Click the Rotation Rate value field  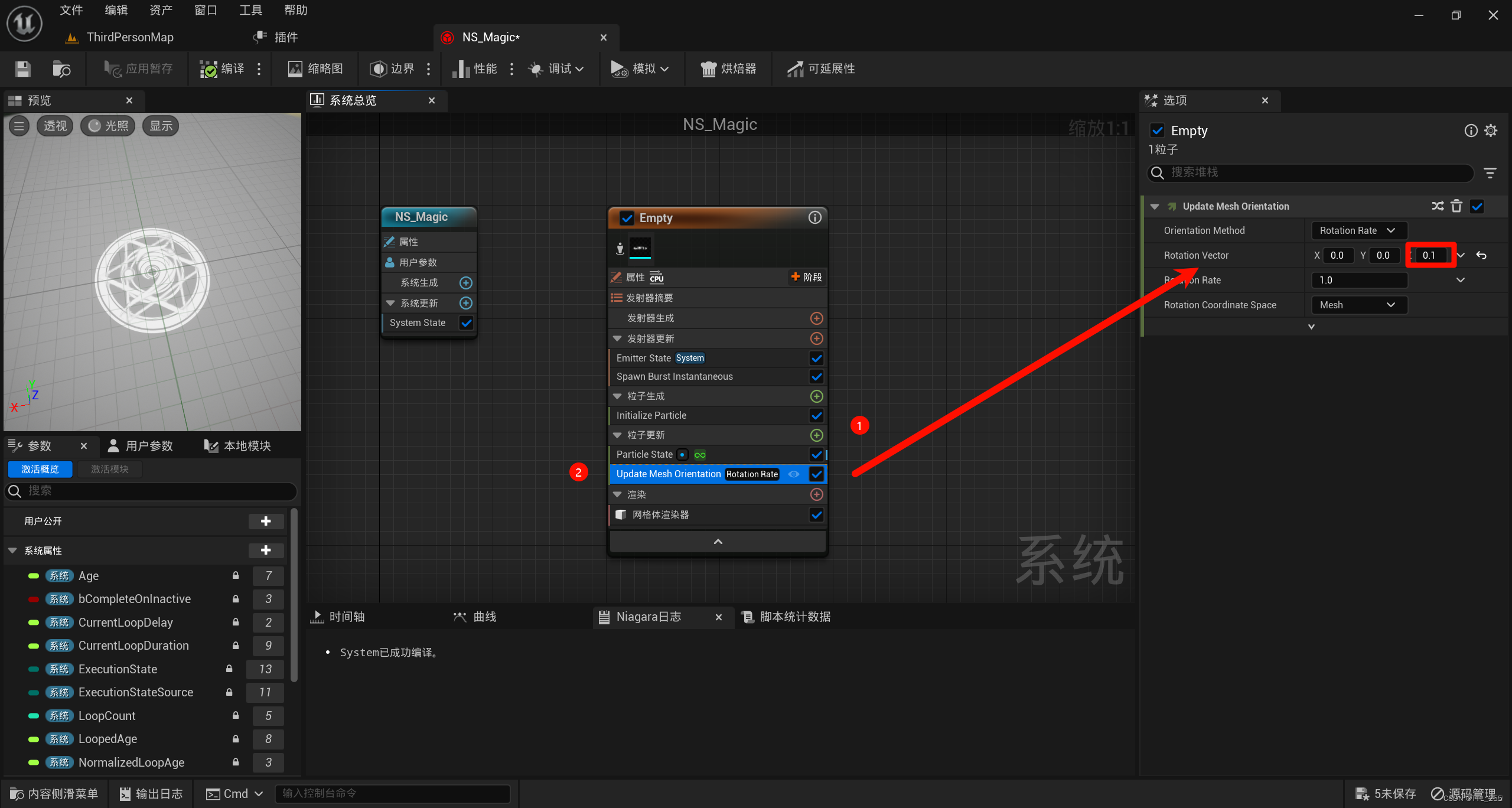[x=1358, y=280]
